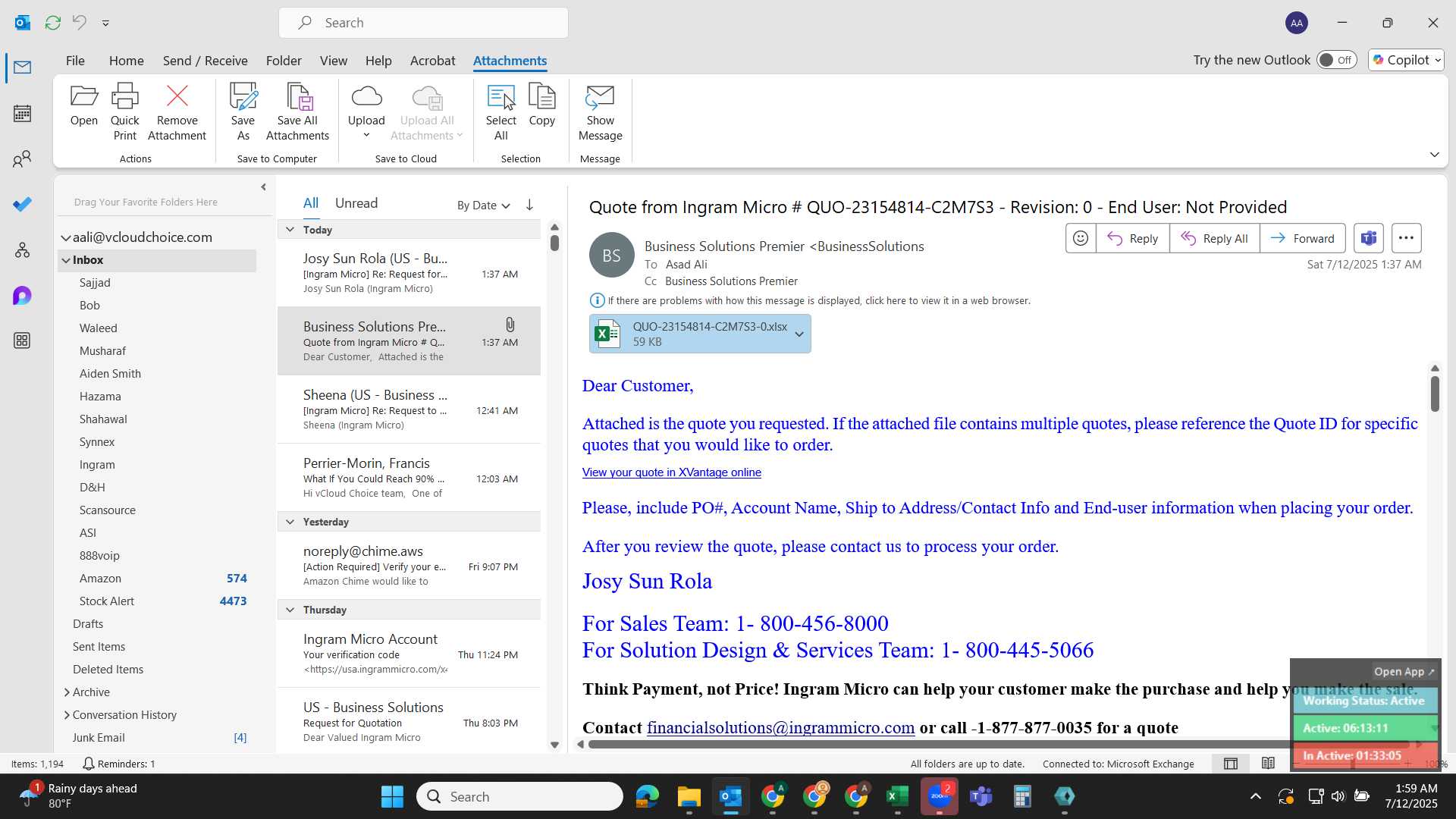The height and width of the screenshot is (819, 1456).
Task: Open the attachment dropdown arrow for QUO xlsx
Action: click(x=799, y=334)
